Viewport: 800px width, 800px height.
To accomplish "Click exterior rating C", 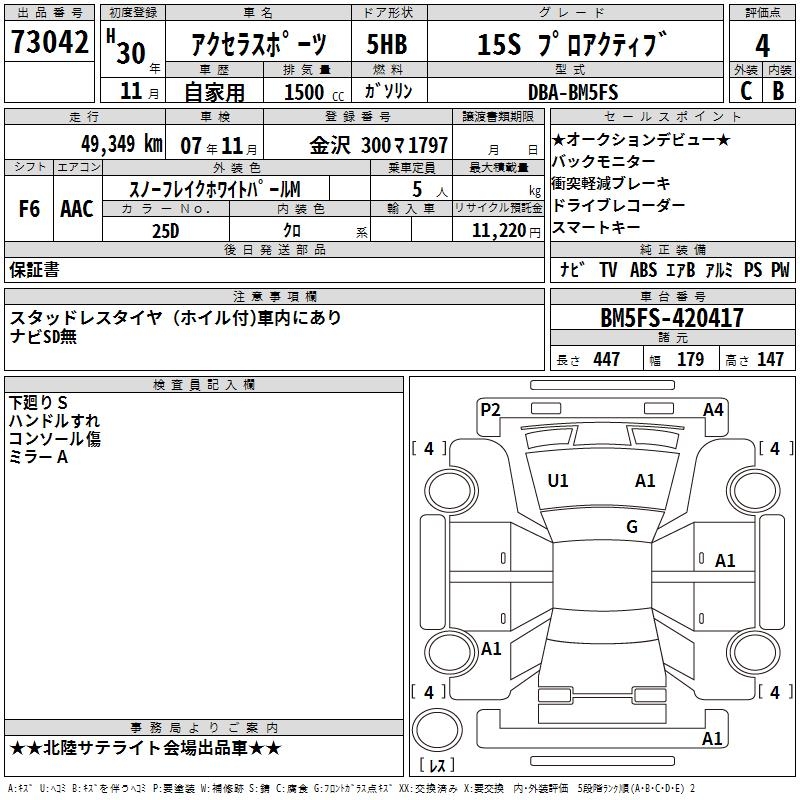I will pyautogui.click(x=746, y=91).
